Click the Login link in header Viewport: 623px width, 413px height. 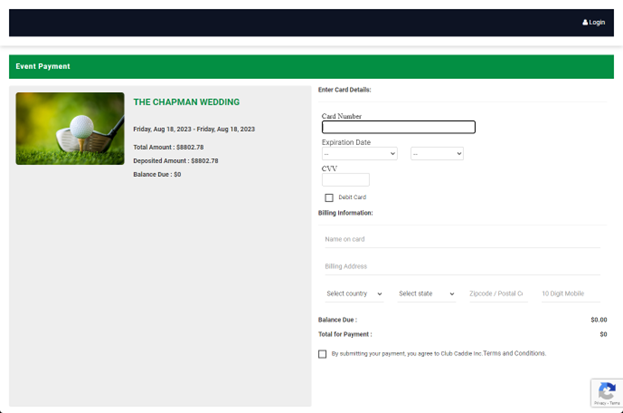[594, 22]
